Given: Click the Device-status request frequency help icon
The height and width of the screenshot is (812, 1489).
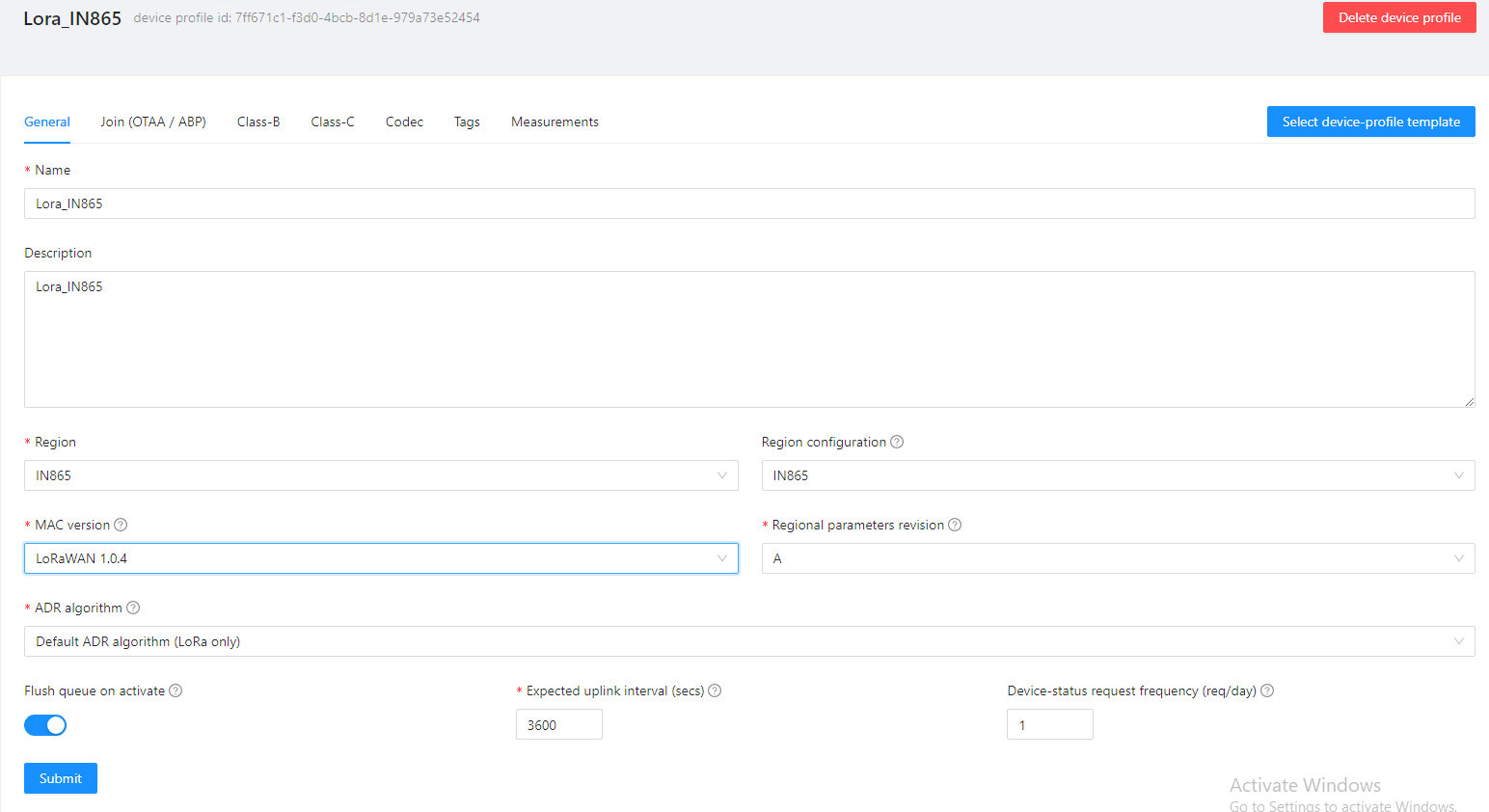Looking at the screenshot, I should [x=1267, y=690].
